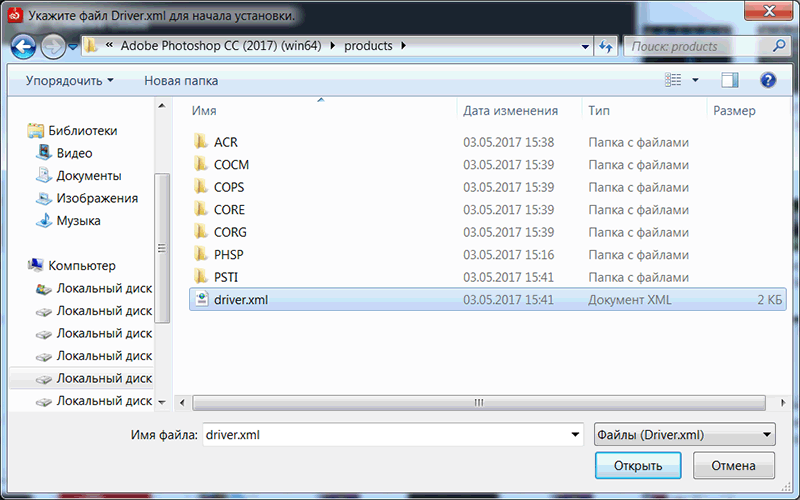The image size is (800, 500).
Task: Click the Adobe installer icon in title bar
Action: [15, 15]
